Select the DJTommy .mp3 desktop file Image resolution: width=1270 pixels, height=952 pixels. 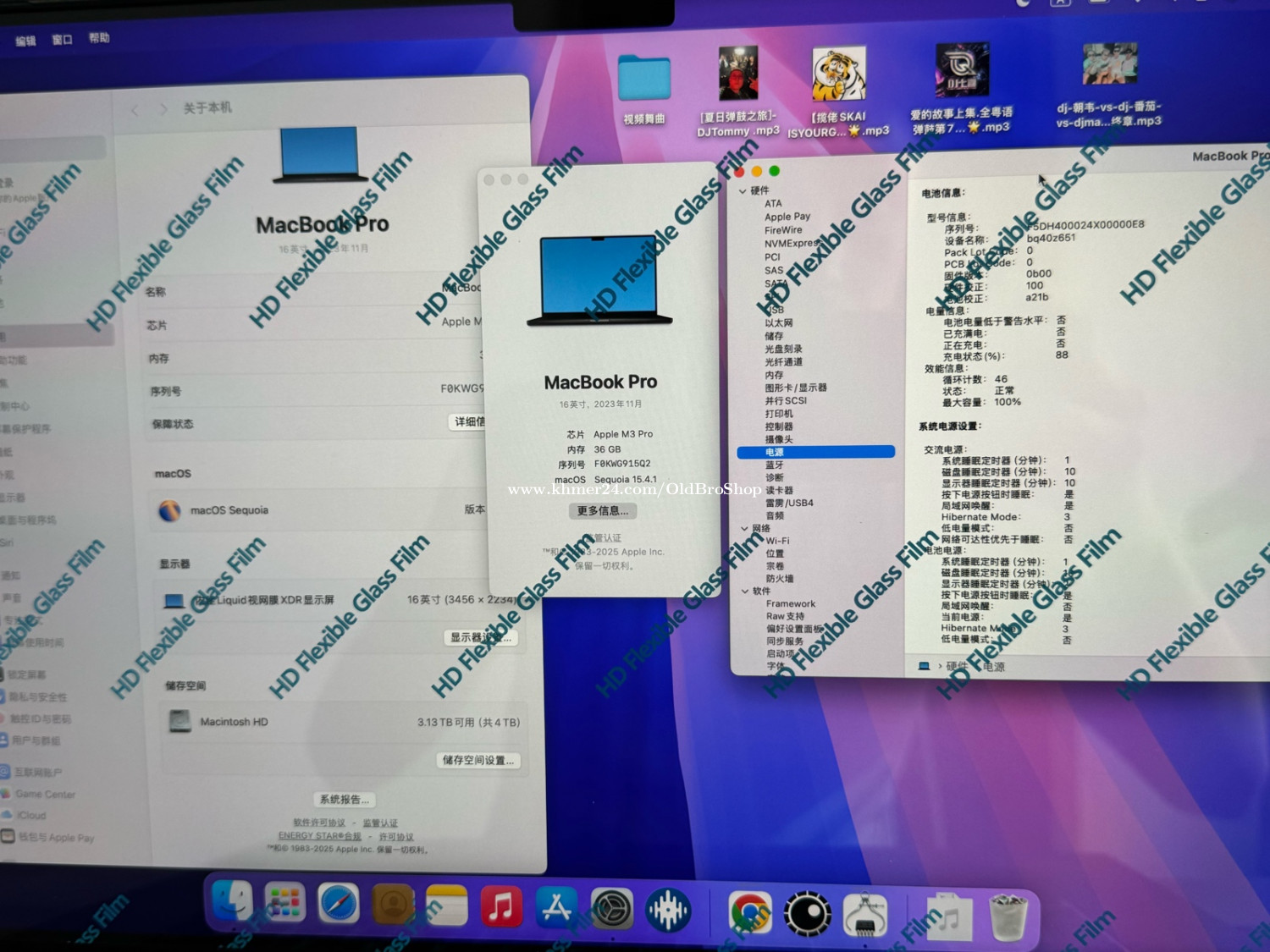pyautogui.click(x=737, y=91)
